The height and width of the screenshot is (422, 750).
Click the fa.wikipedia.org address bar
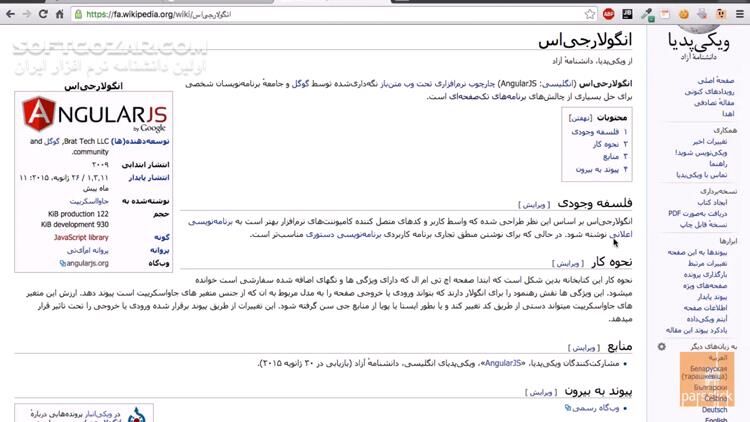pyautogui.click(x=330, y=14)
